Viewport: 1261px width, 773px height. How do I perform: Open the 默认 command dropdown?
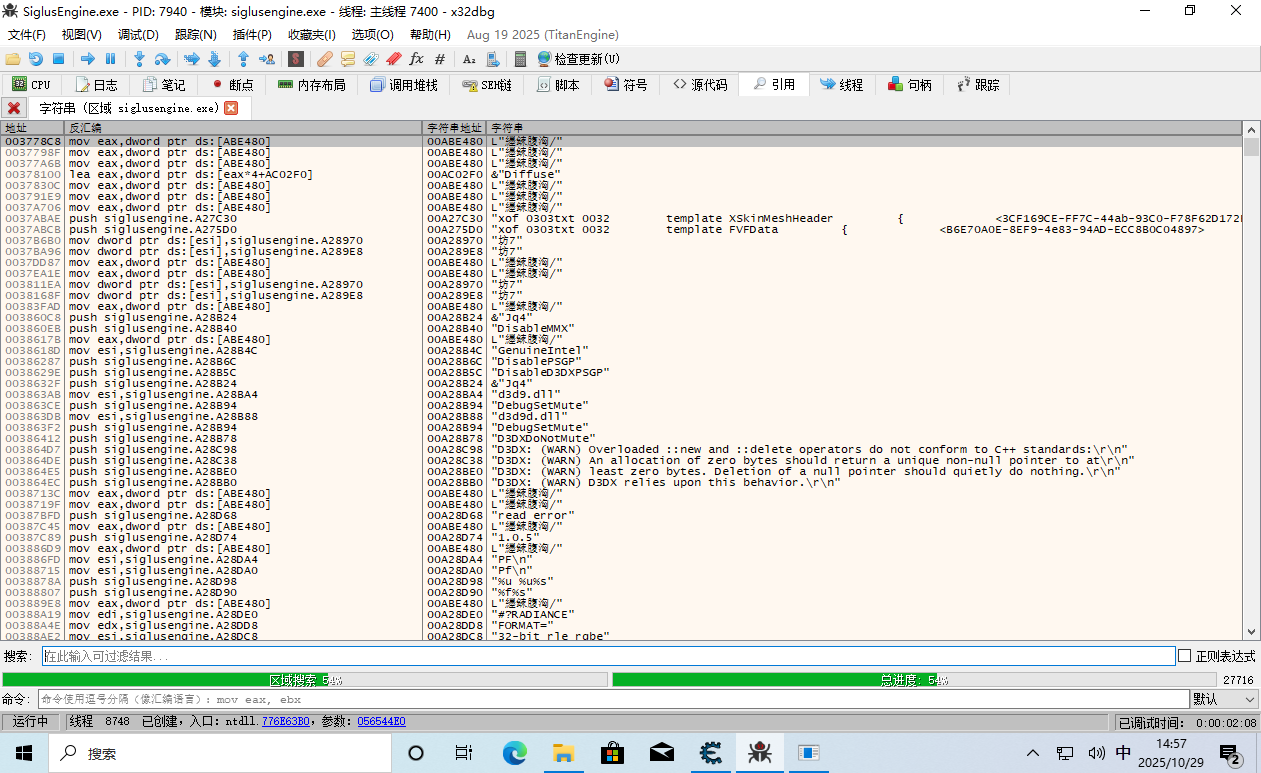pos(1224,699)
